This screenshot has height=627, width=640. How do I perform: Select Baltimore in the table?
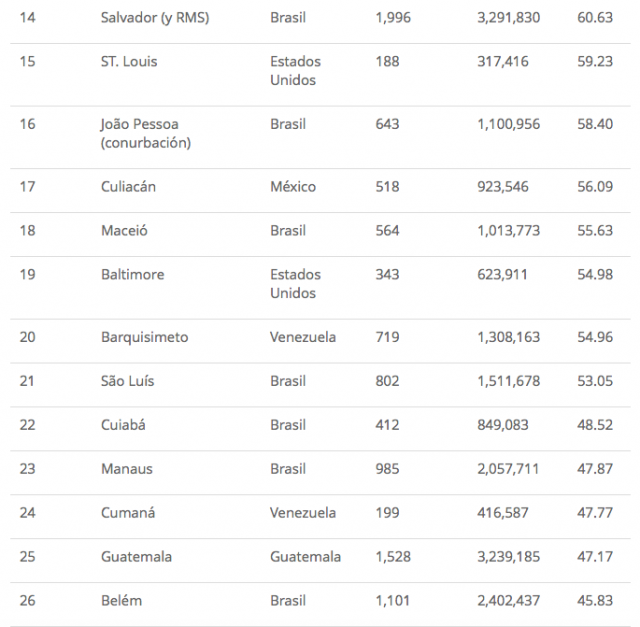[x=132, y=274]
